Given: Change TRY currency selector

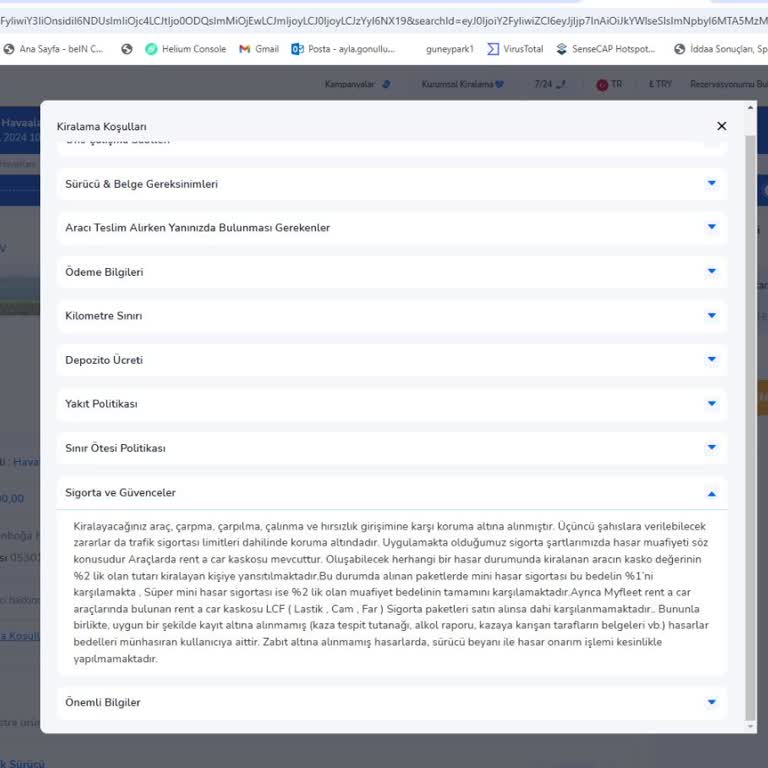Looking at the screenshot, I should (x=659, y=84).
